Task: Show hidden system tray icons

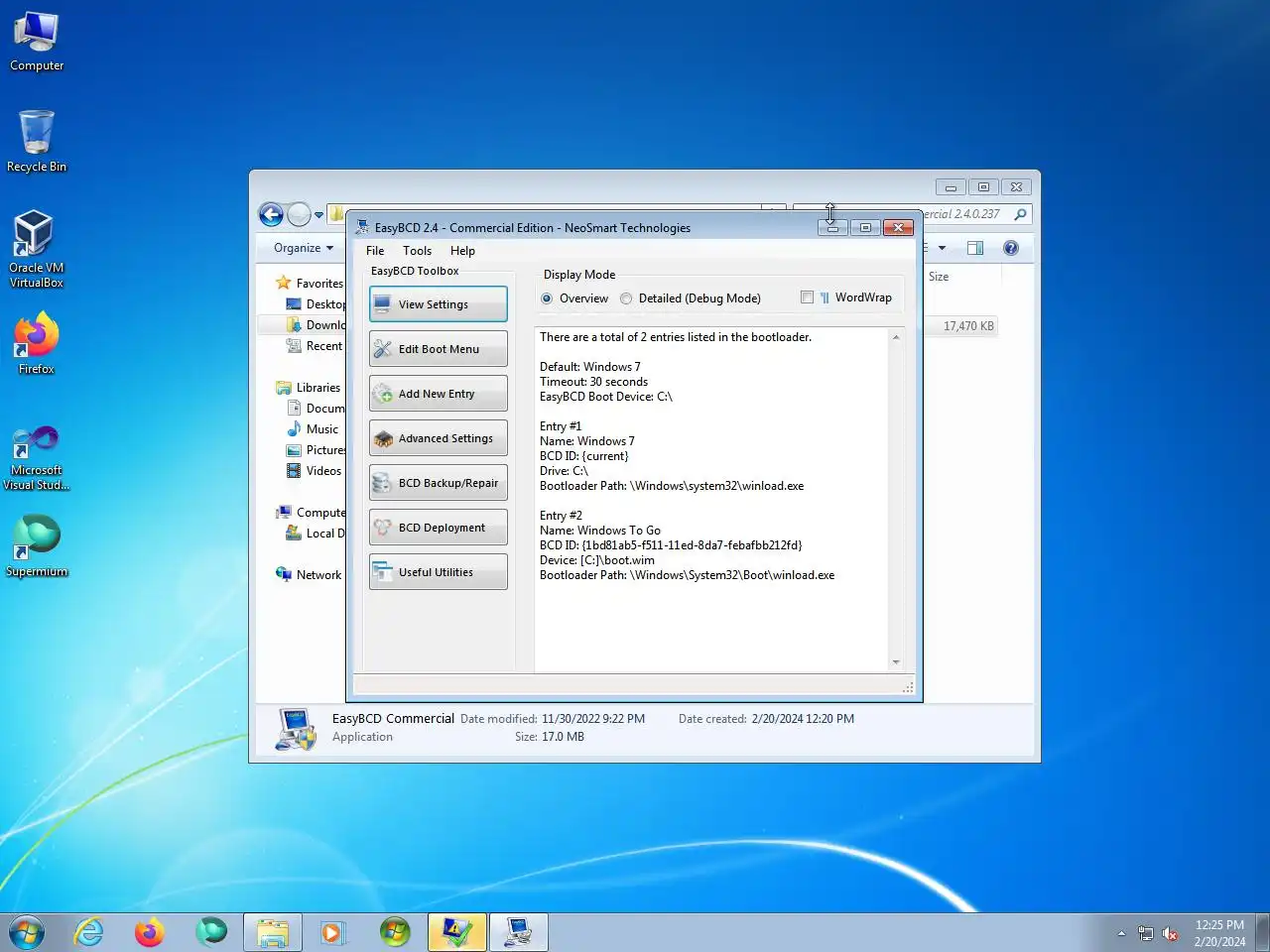Action: click(1121, 933)
